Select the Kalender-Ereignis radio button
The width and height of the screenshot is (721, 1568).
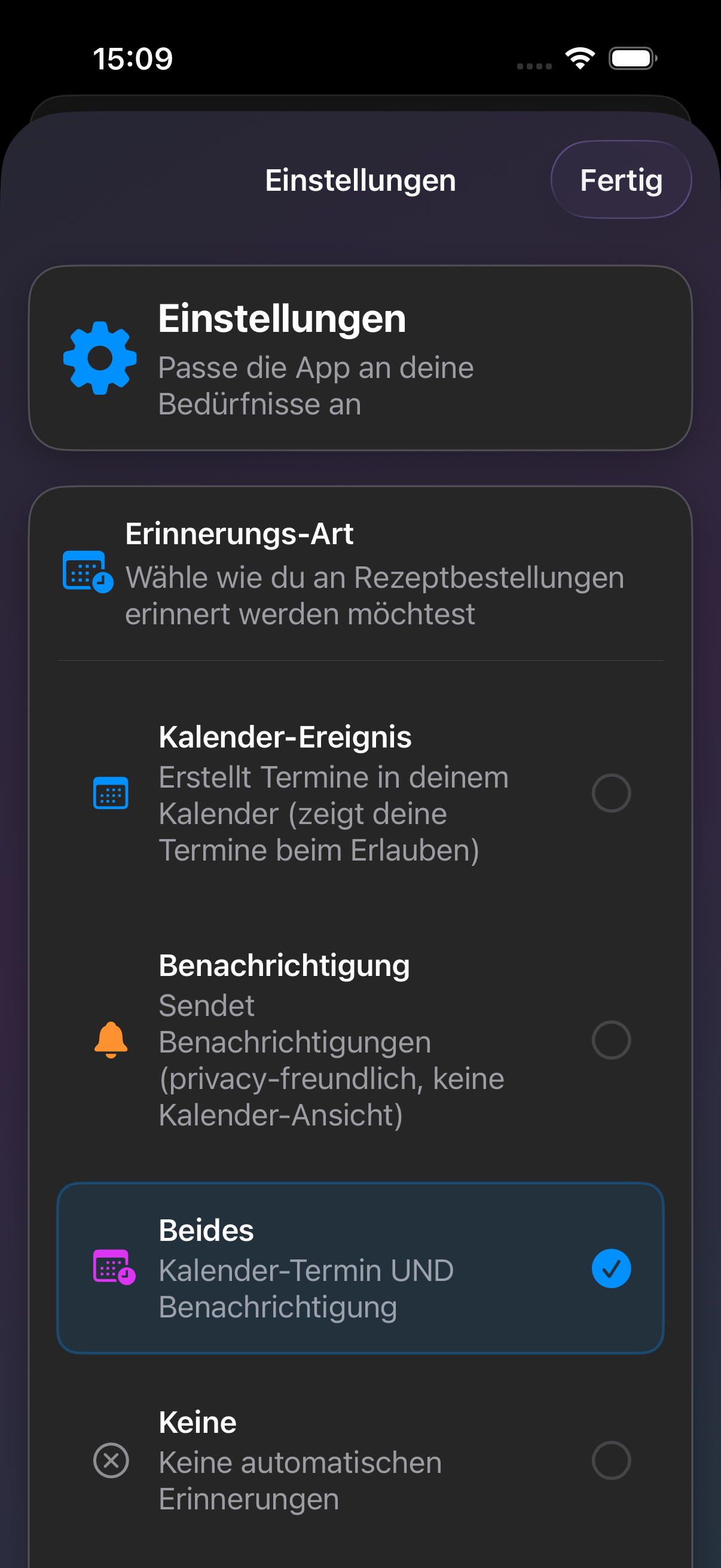coord(611,792)
